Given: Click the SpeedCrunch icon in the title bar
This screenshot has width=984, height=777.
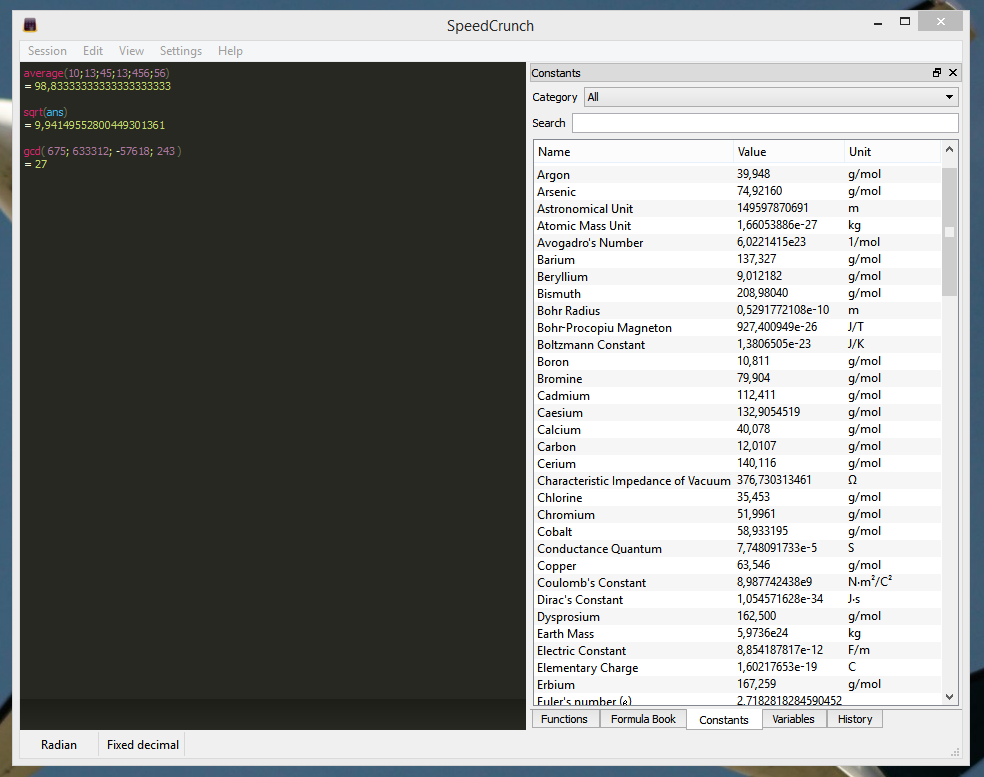Looking at the screenshot, I should (x=29, y=21).
